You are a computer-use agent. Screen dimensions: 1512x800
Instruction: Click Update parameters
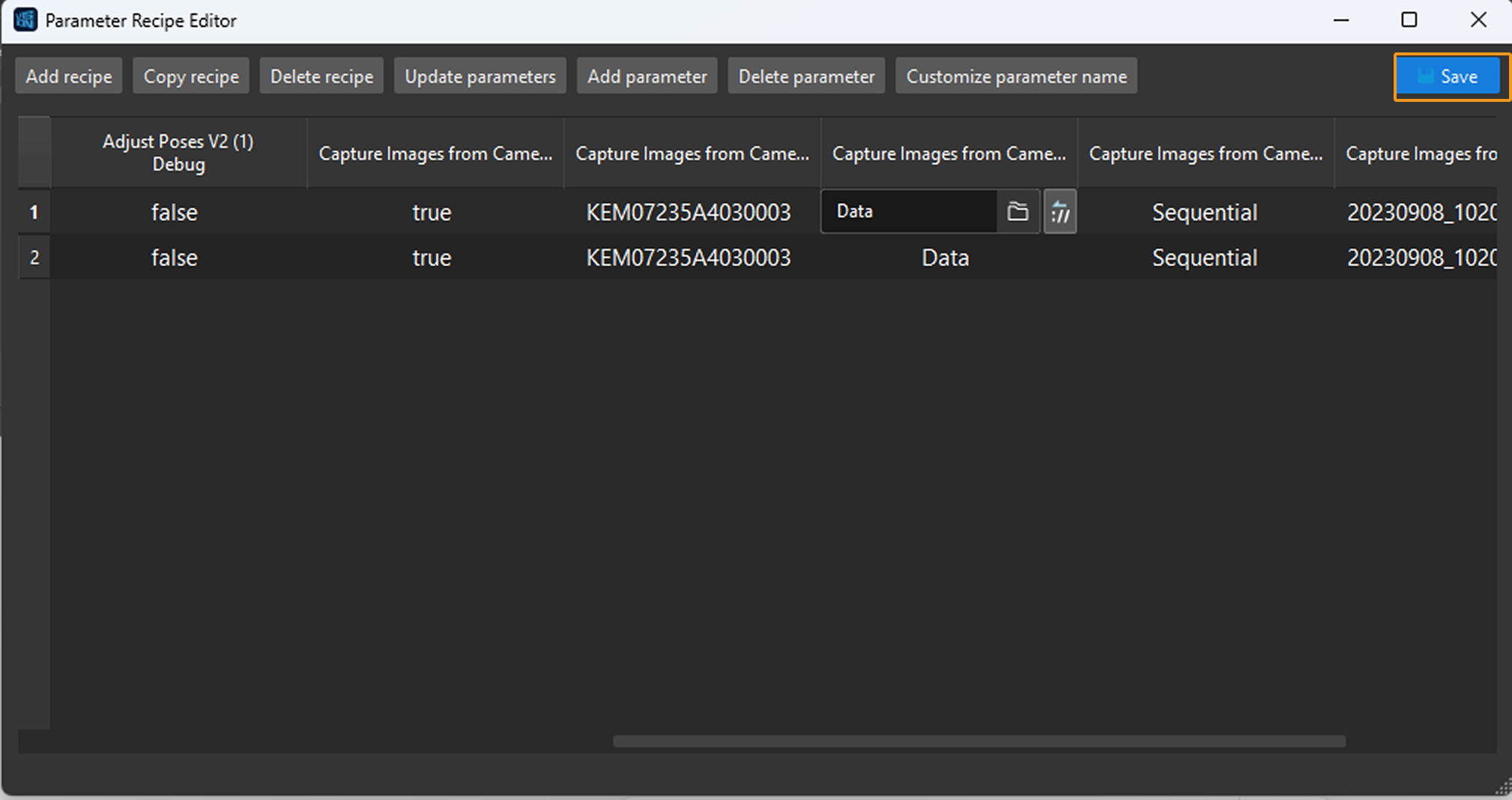pos(480,76)
